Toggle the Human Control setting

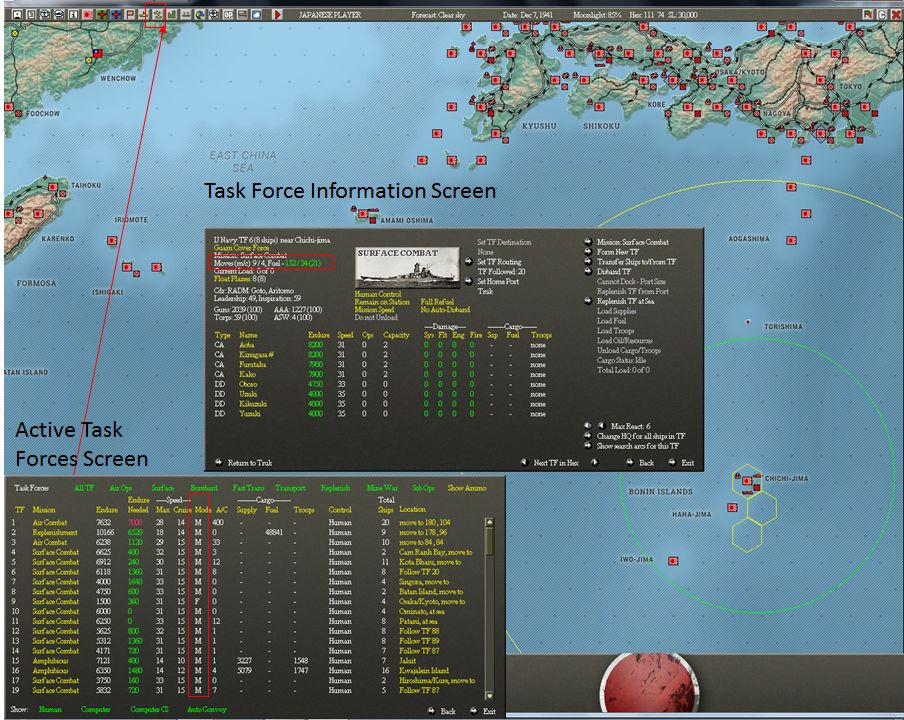[378, 294]
